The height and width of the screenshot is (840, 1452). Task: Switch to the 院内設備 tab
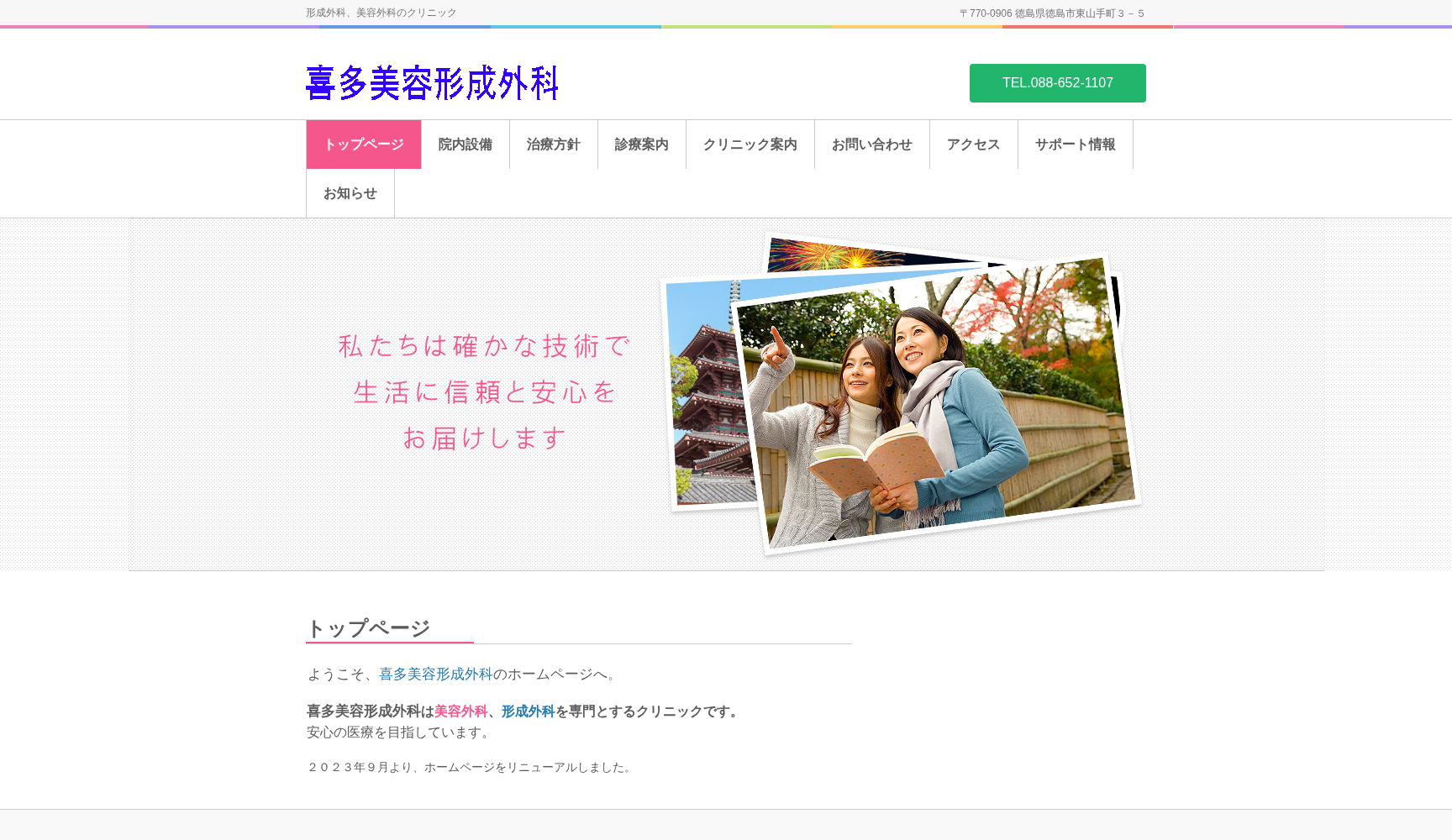coord(466,144)
